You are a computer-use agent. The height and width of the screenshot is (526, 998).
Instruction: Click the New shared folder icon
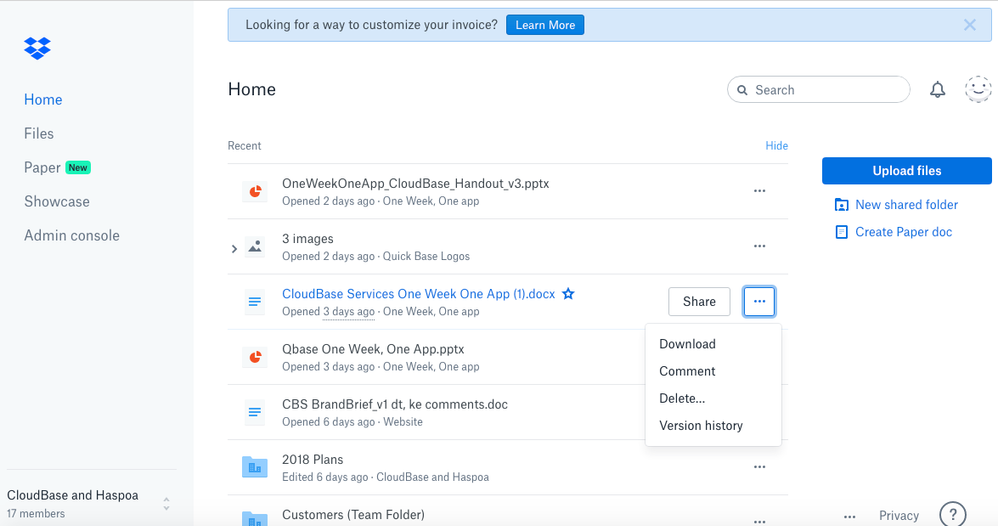(841, 205)
